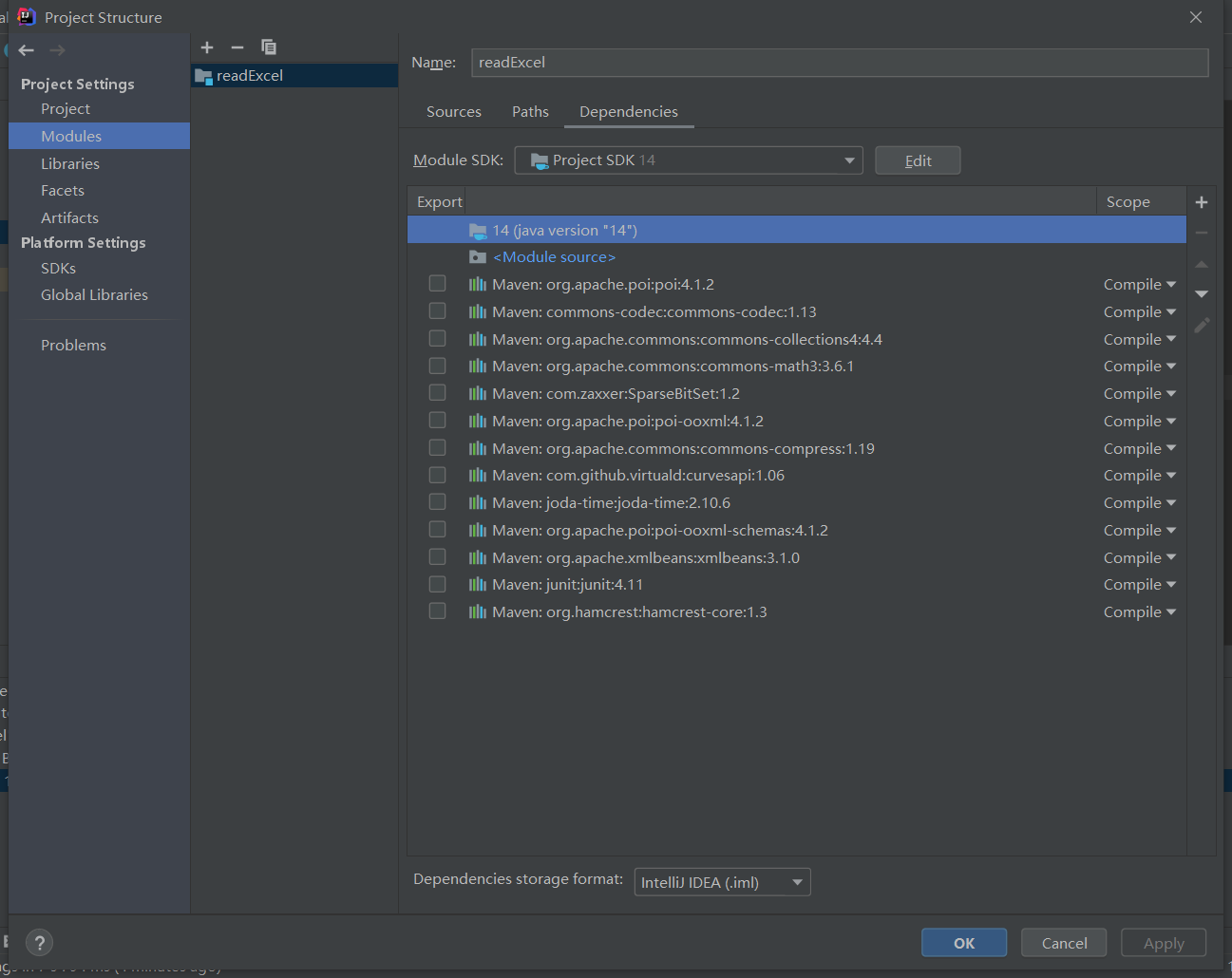This screenshot has width=1232, height=978.
Task: Click the OK button
Action: (x=964, y=943)
